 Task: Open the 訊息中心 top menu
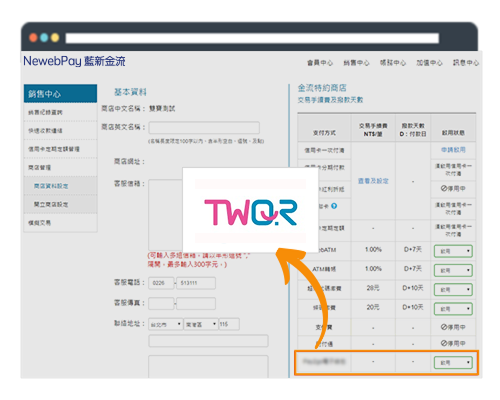pyautogui.click(x=466, y=63)
